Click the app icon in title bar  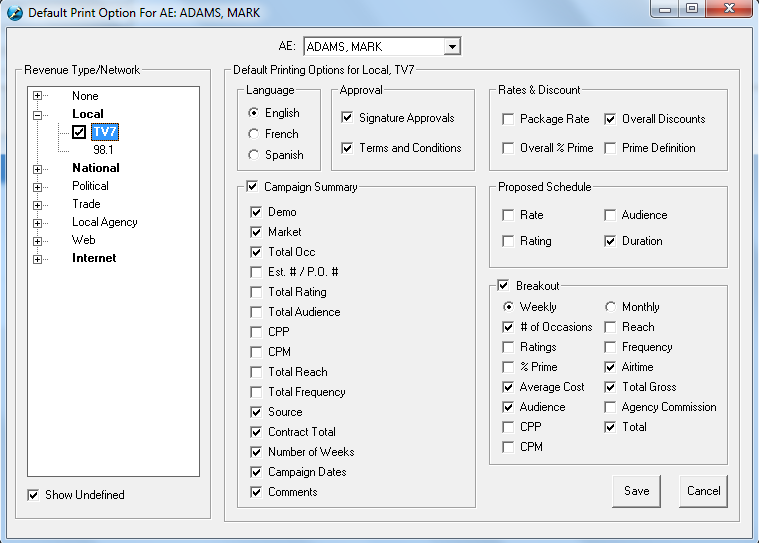tap(14, 12)
